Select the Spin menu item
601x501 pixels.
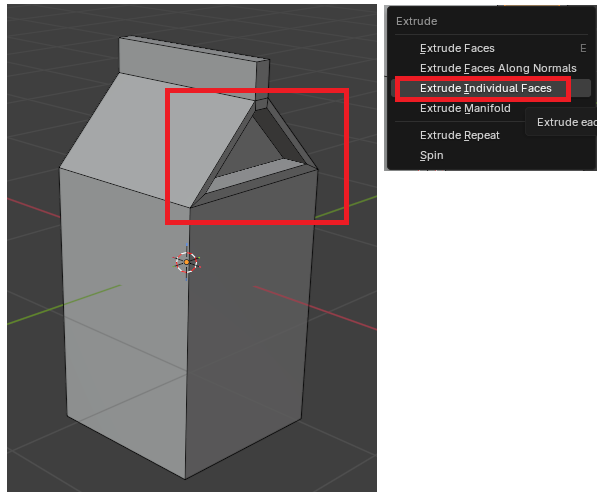point(432,155)
